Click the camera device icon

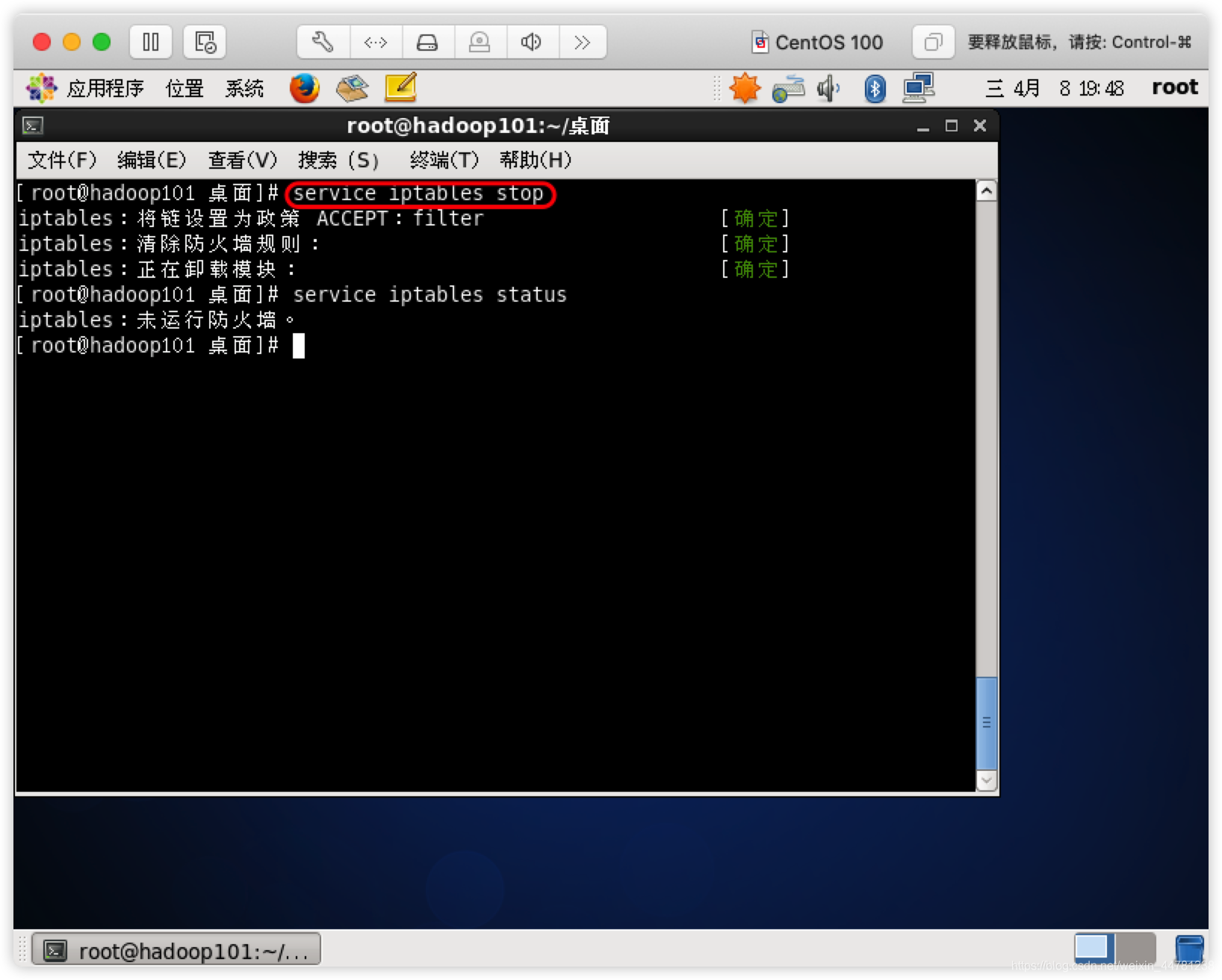(x=480, y=42)
